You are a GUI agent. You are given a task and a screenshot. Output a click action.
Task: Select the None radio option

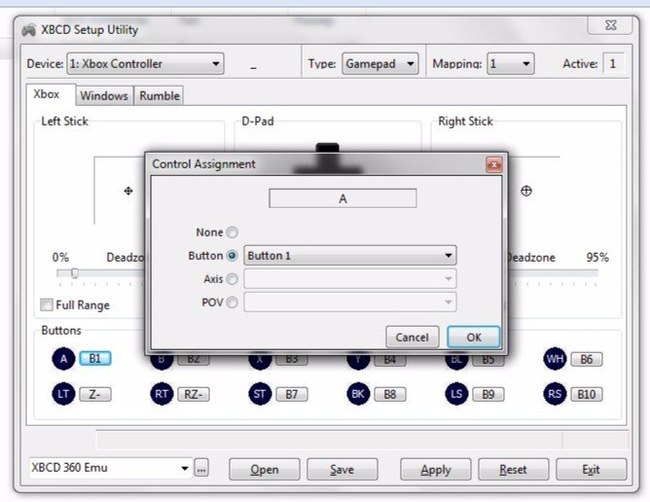tap(233, 232)
